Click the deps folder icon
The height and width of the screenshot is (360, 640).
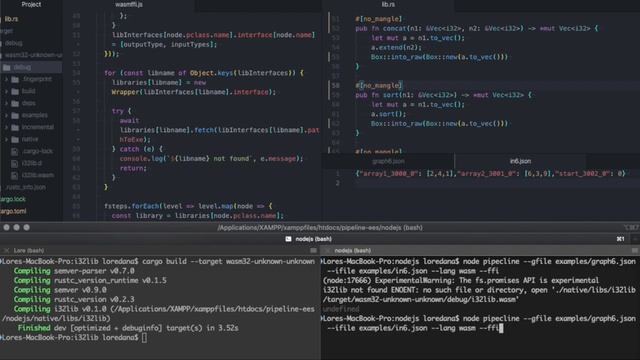pyautogui.click(x=16, y=103)
